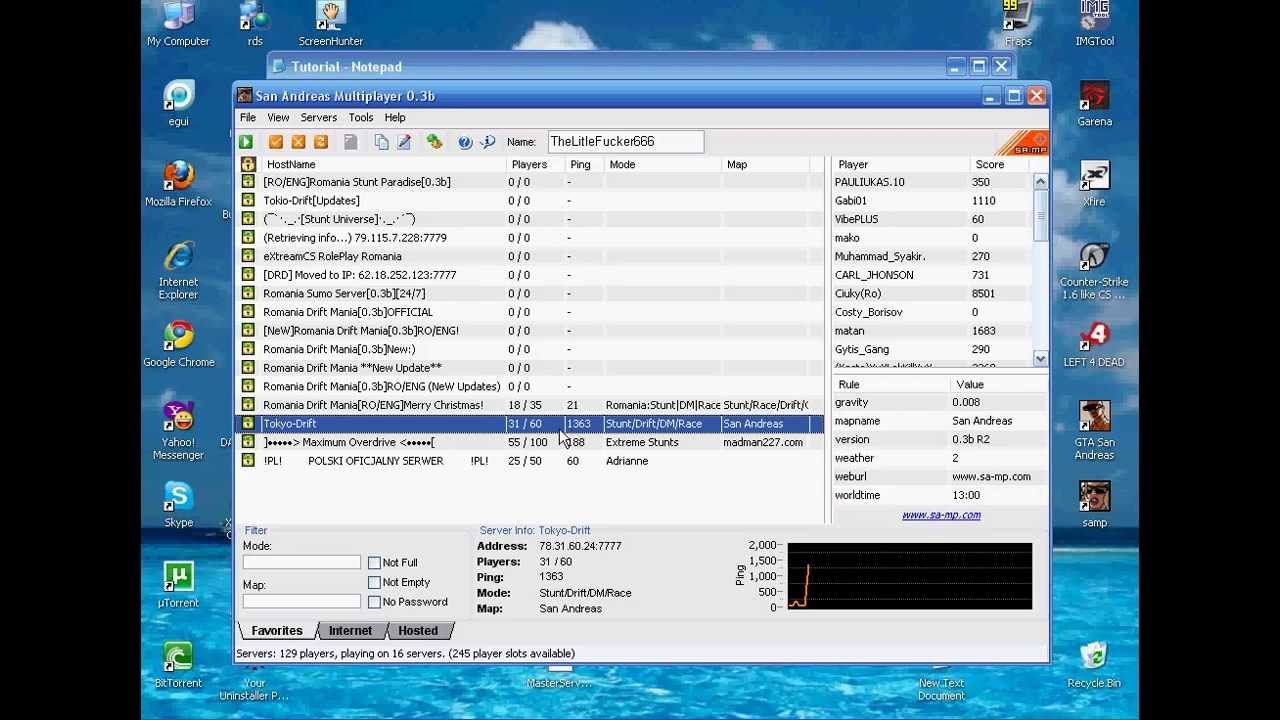Sort servers by Ping column header

pos(584,164)
